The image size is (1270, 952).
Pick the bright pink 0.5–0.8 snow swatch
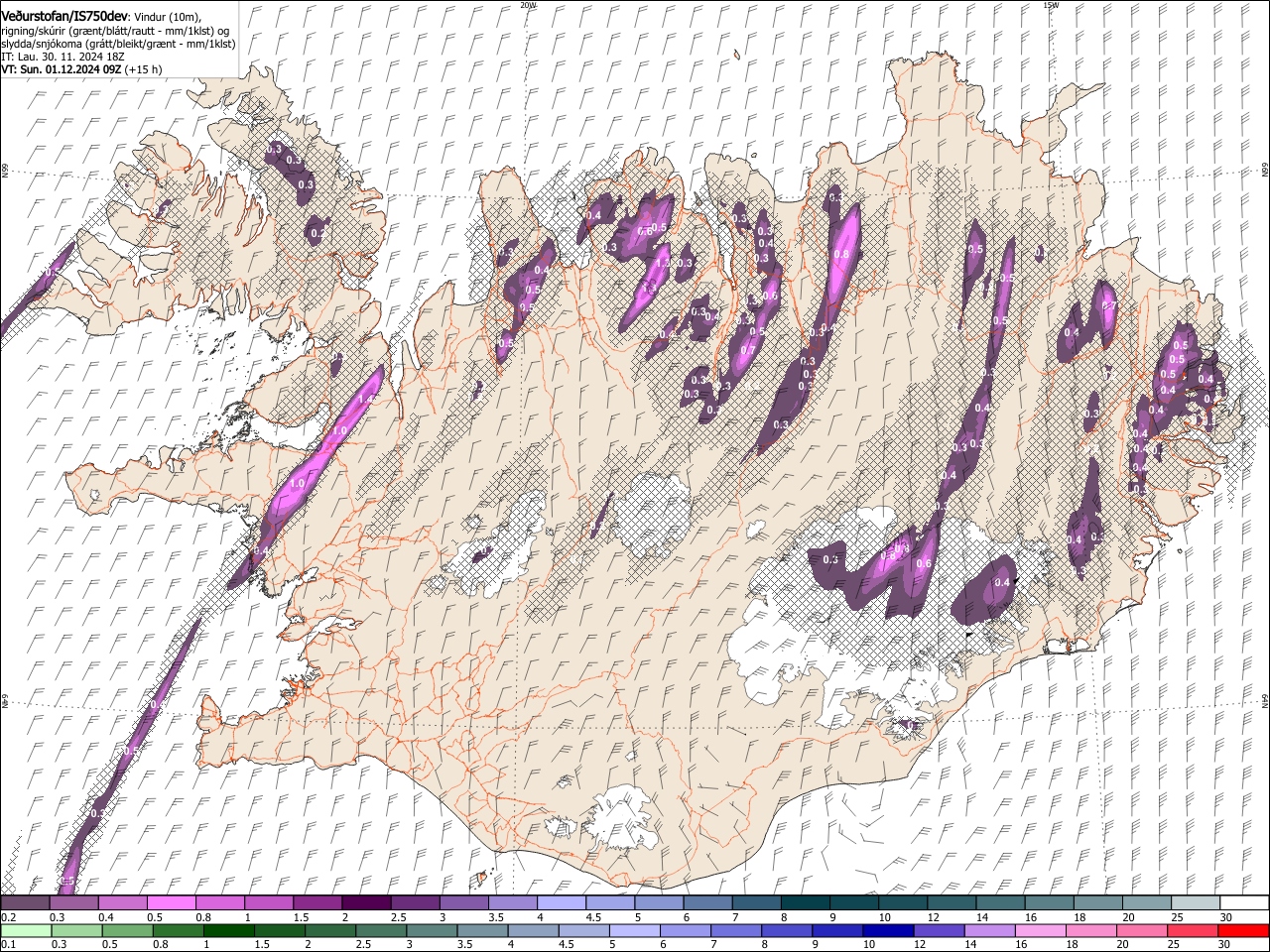(172, 902)
